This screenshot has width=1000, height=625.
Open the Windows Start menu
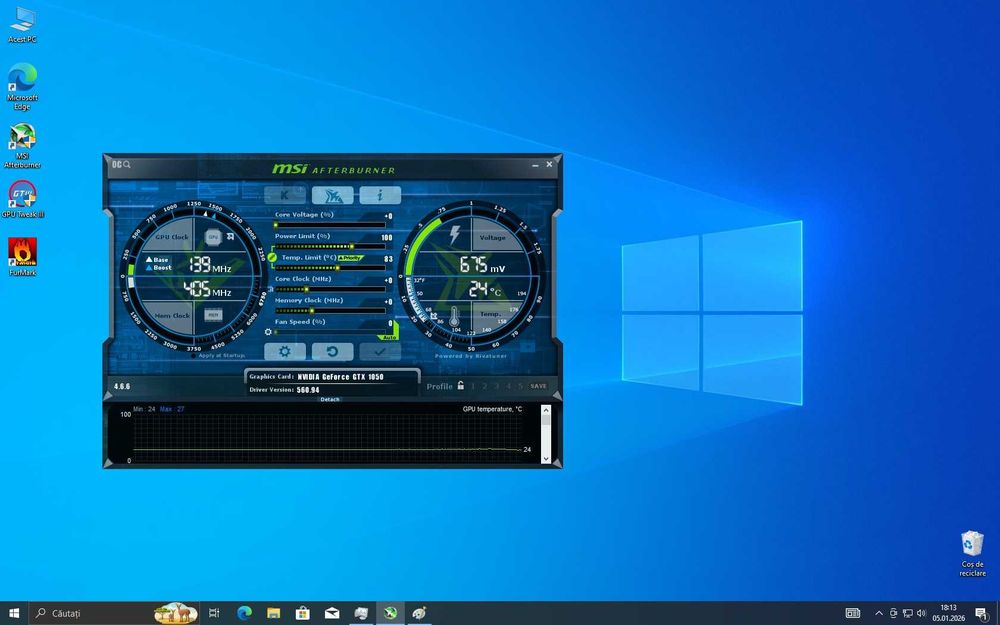[x=14, y=613]
